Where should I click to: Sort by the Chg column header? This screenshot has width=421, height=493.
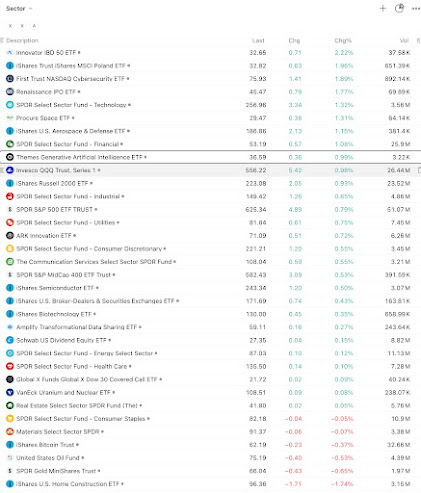(294, 40)
